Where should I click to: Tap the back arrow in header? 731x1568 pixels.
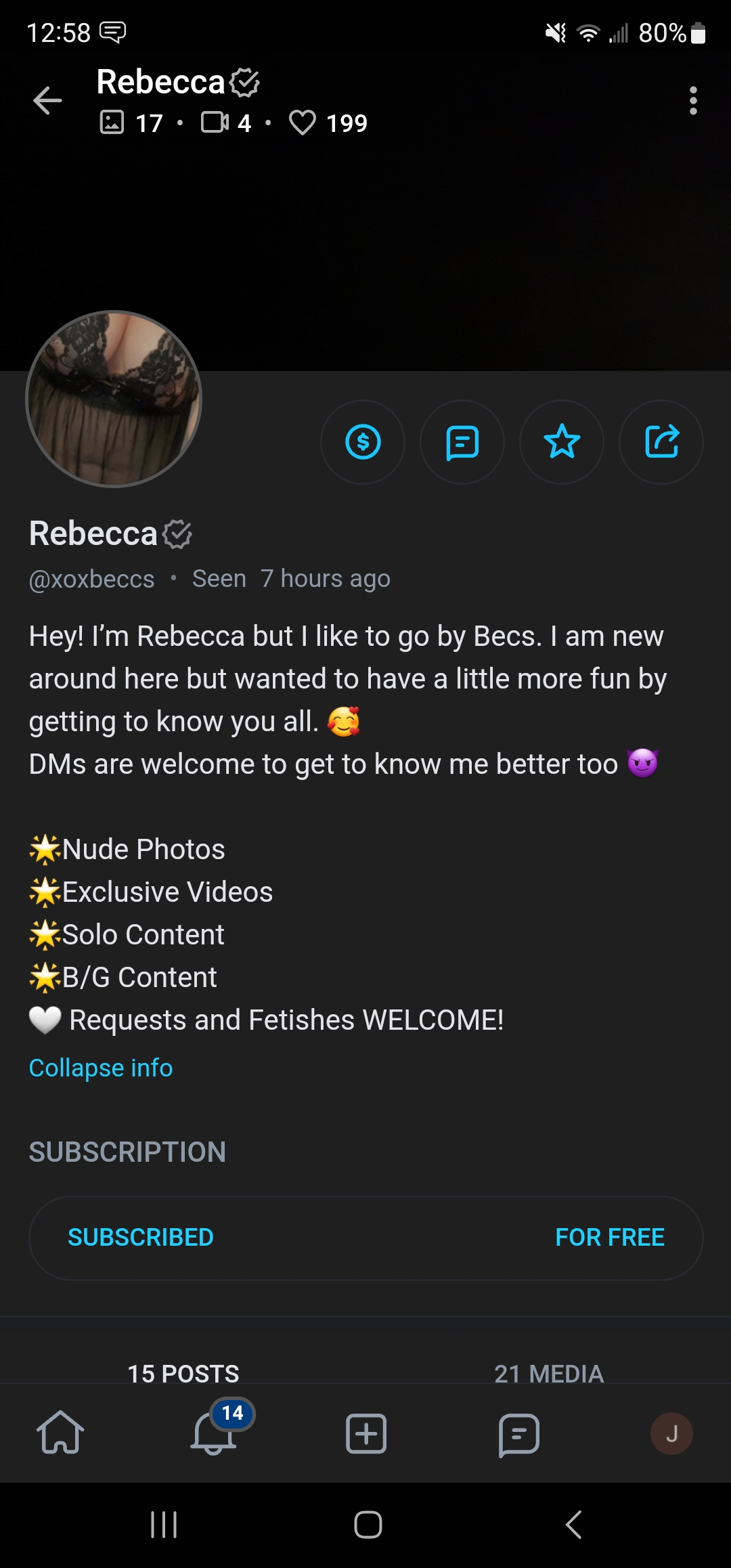coord(47,101)
